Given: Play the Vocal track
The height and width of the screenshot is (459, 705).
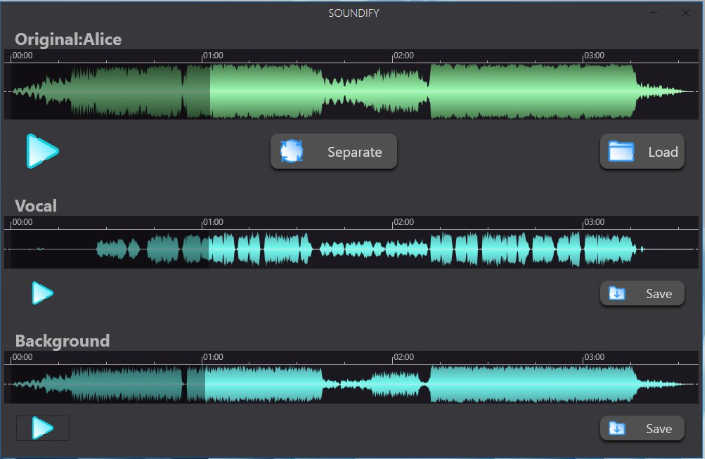Looking at the screenshot, I should [x=43, y=293].
